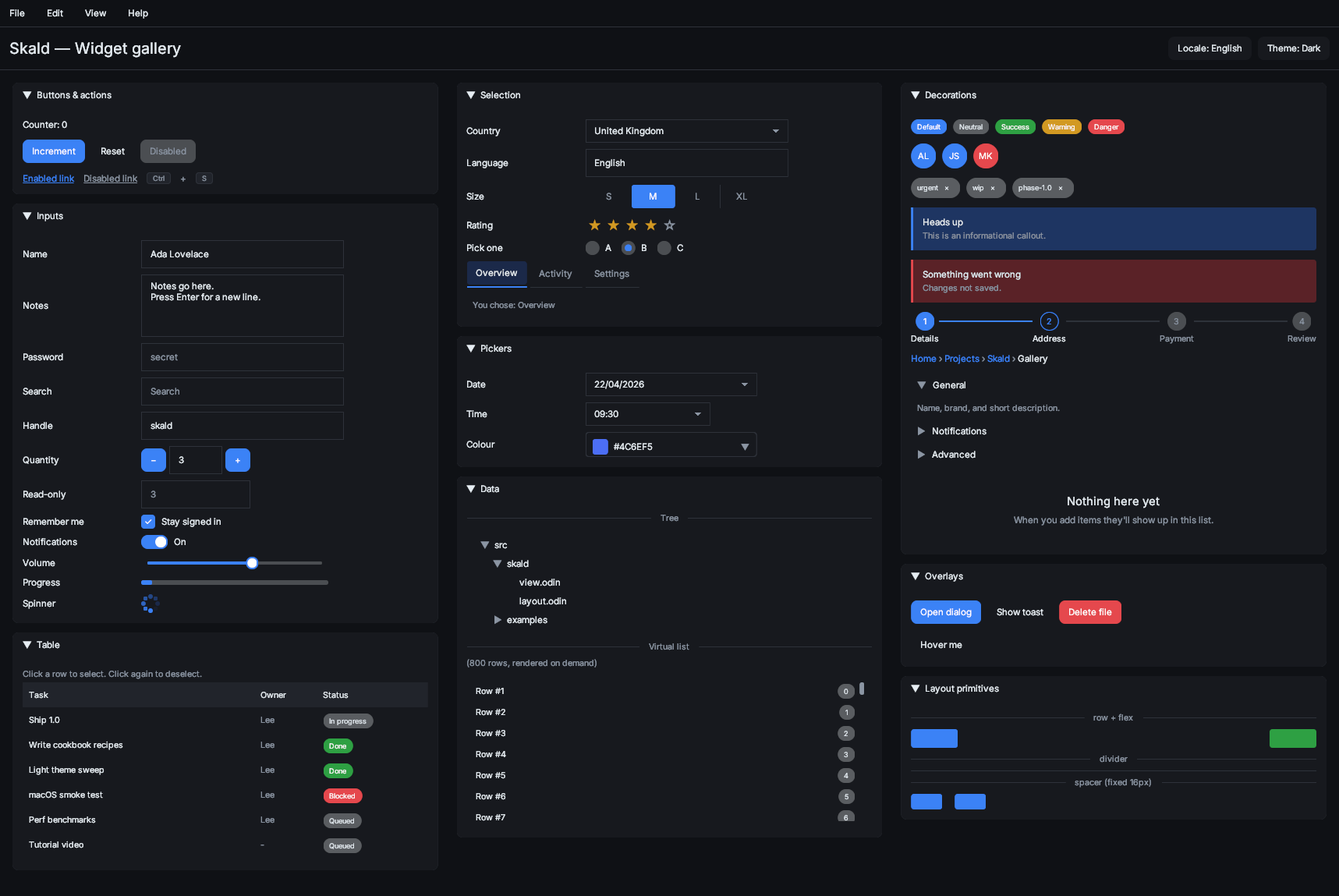Choose size XL
This screenshot has width=1339, height=896.
[x=742, y=197]
